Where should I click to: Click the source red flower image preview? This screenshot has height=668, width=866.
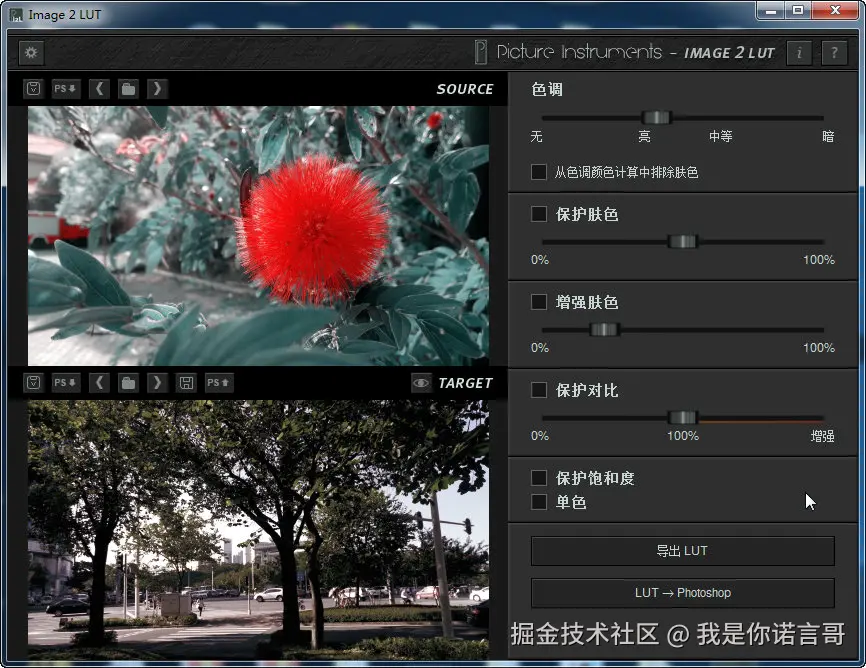258,236
